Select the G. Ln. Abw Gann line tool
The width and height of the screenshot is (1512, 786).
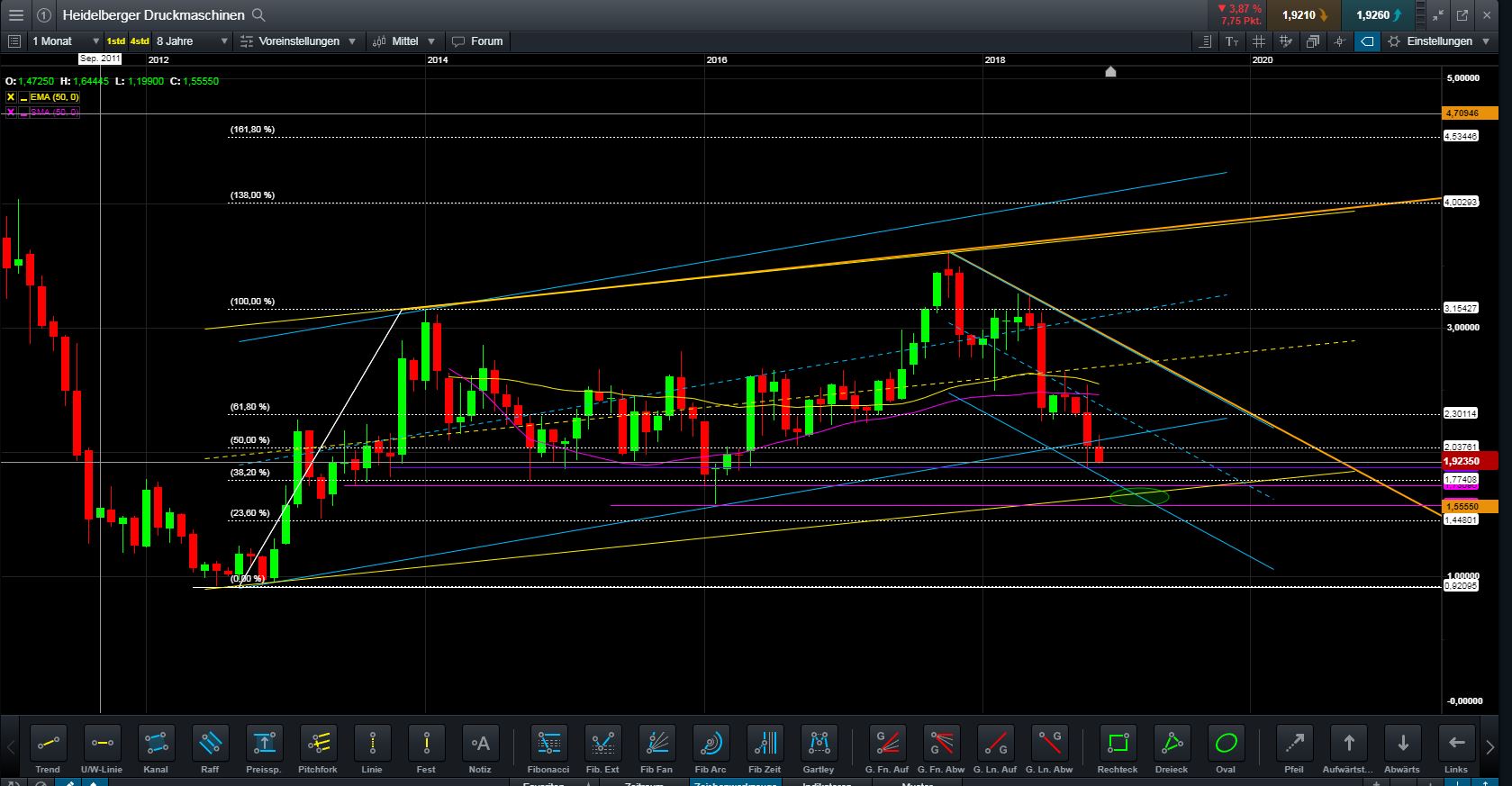[1049, 744]
